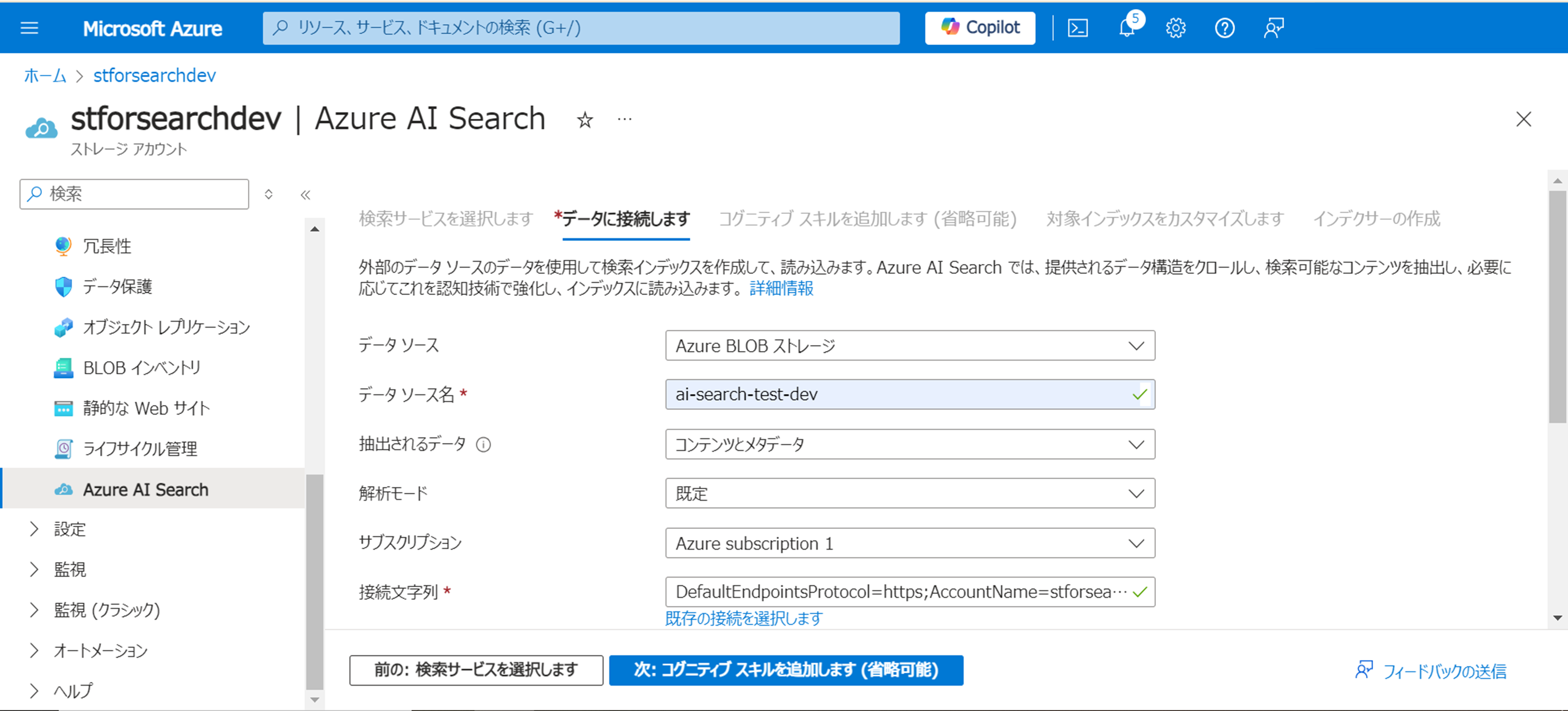The image size is (1568, 711).
Task: Open the more options ellipsis next to title
Action: click(625, 119)
